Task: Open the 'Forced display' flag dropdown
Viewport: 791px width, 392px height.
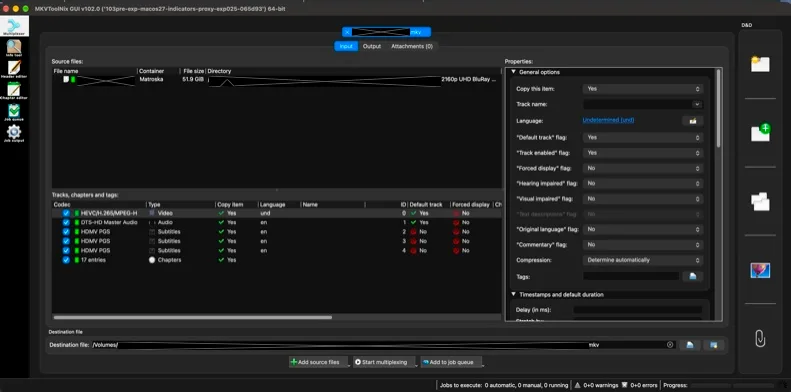Action: coord(643,168)
